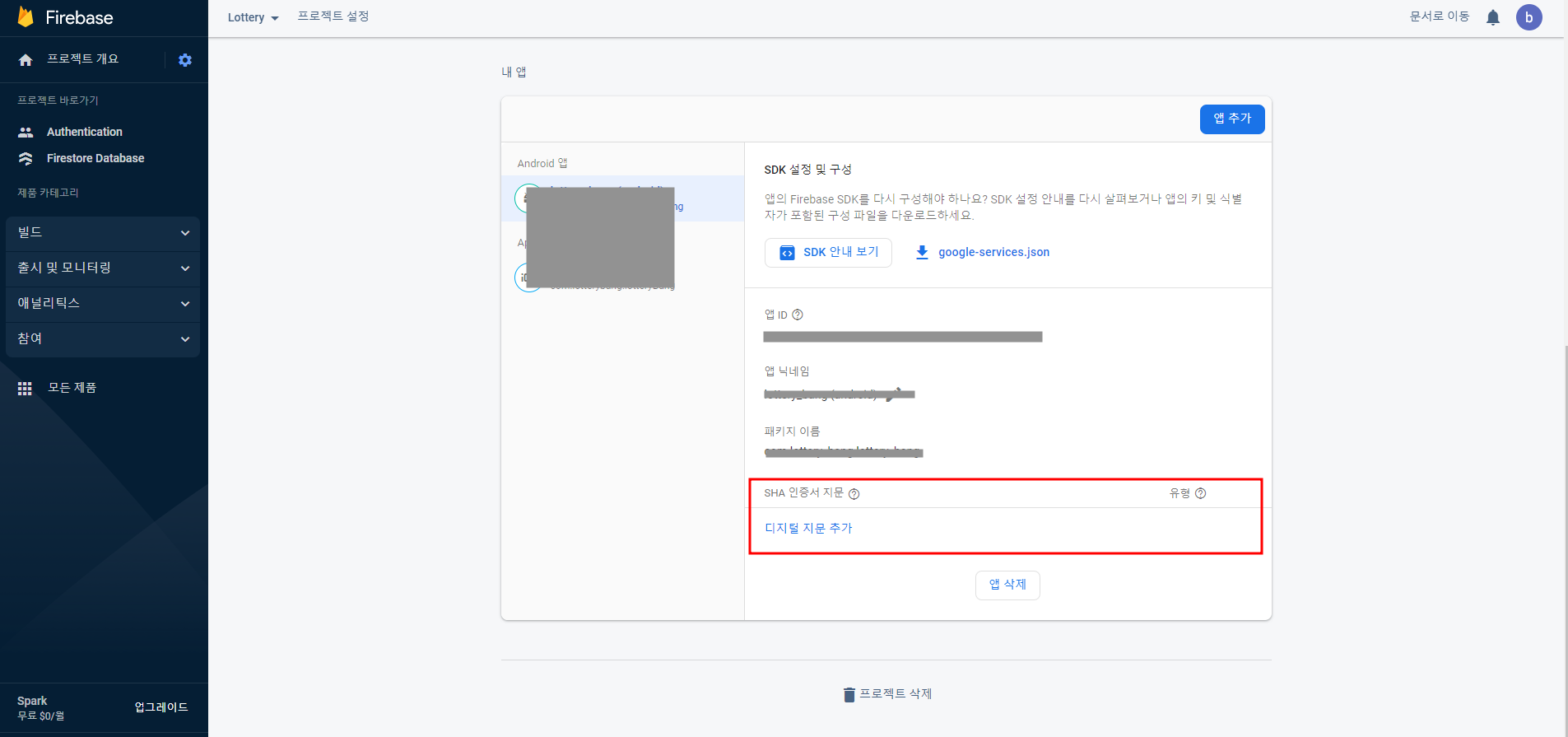
Task: Click the '패키지 이름' label
Action: 792,431
